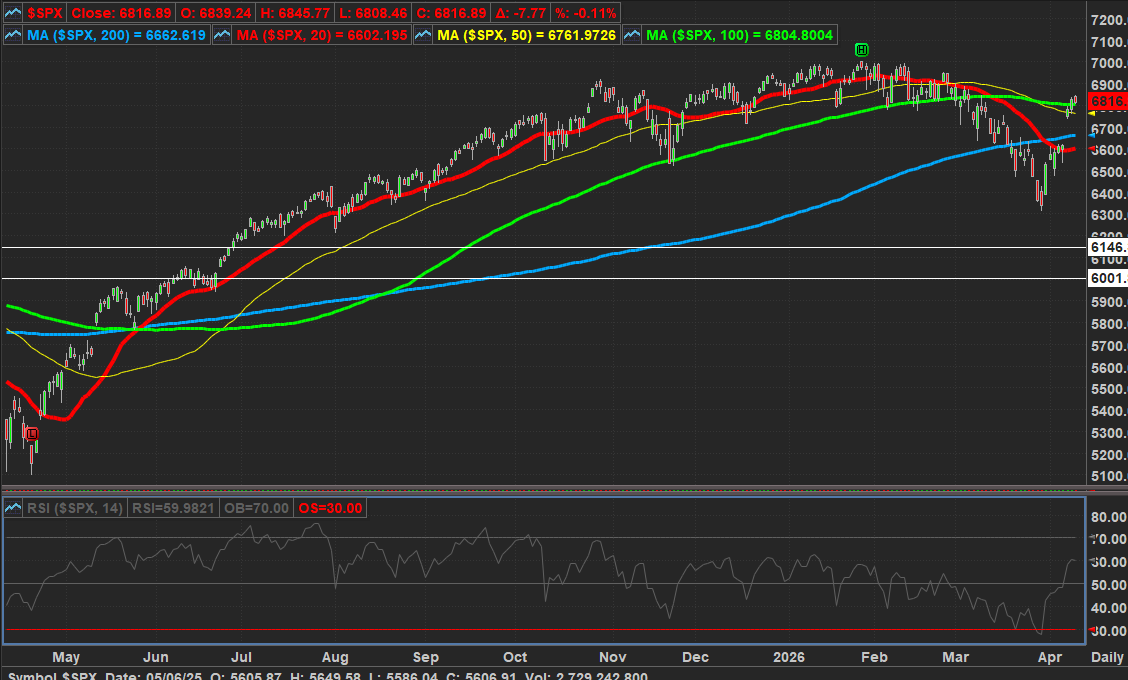Select the MA ($SPX, 200) indicator label
Image resolution: width=1128 pixels, height=680 pixels.
118,35
